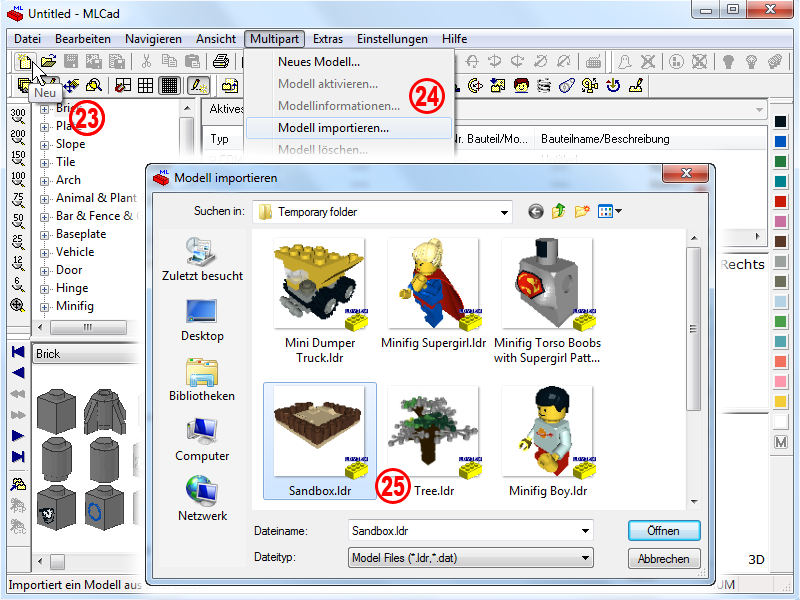800x600 pixels.
Task: Select the Minifig Boy.ldr file
Action: [x=547, y=442]
